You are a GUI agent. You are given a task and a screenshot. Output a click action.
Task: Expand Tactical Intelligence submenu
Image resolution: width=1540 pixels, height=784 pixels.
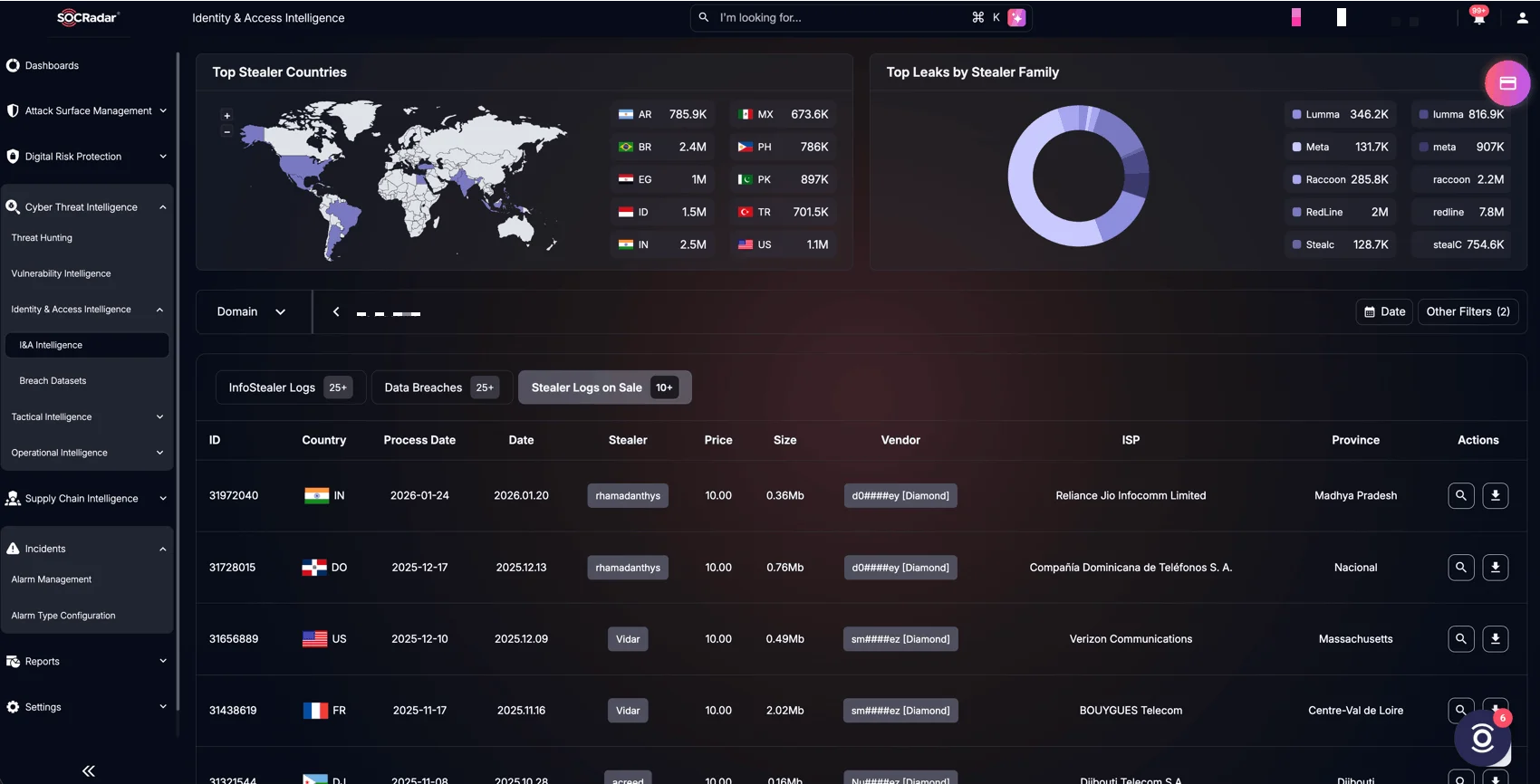[87, 416]
